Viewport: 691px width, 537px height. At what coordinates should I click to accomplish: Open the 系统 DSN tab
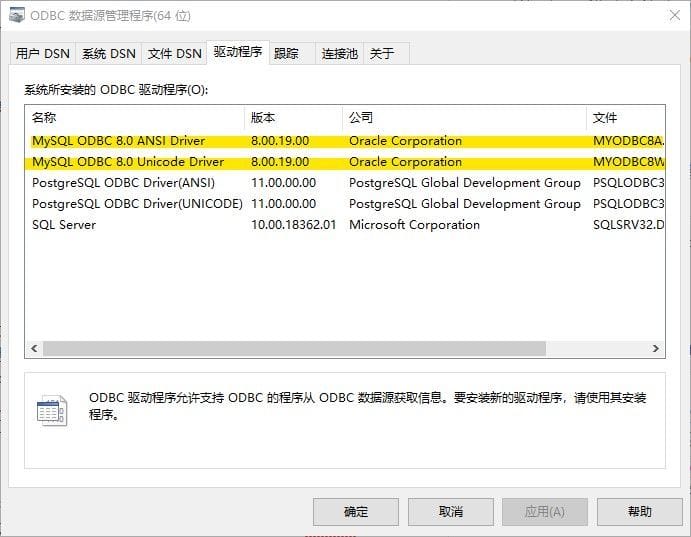pyautogui.click(x=108, y=54)
